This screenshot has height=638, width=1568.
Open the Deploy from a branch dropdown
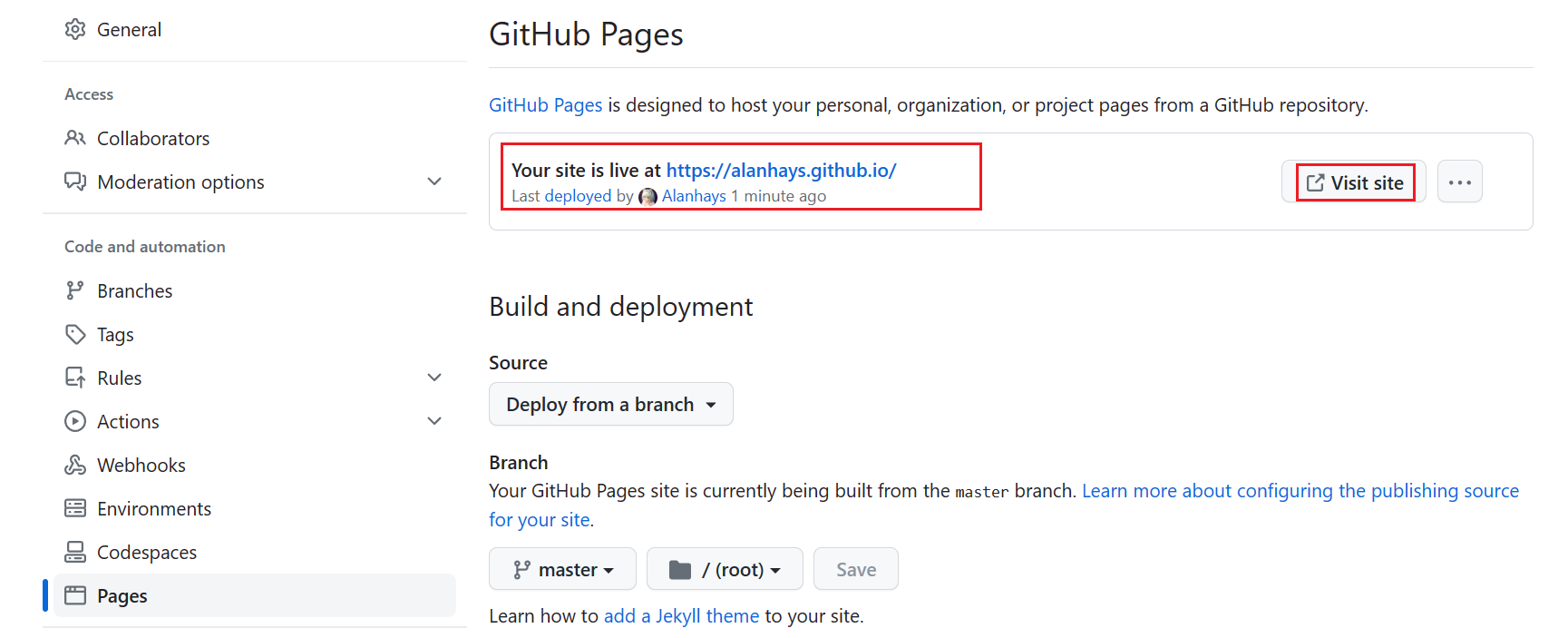click(610, 405)
